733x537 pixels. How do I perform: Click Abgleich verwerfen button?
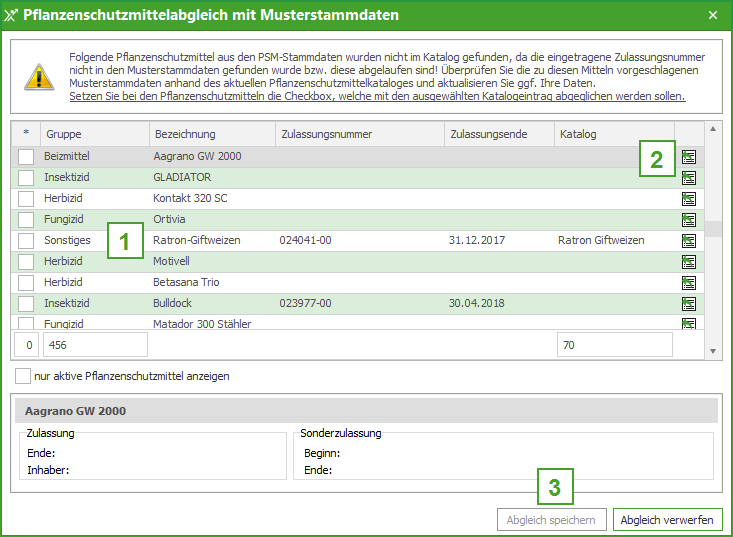point(667,520)
